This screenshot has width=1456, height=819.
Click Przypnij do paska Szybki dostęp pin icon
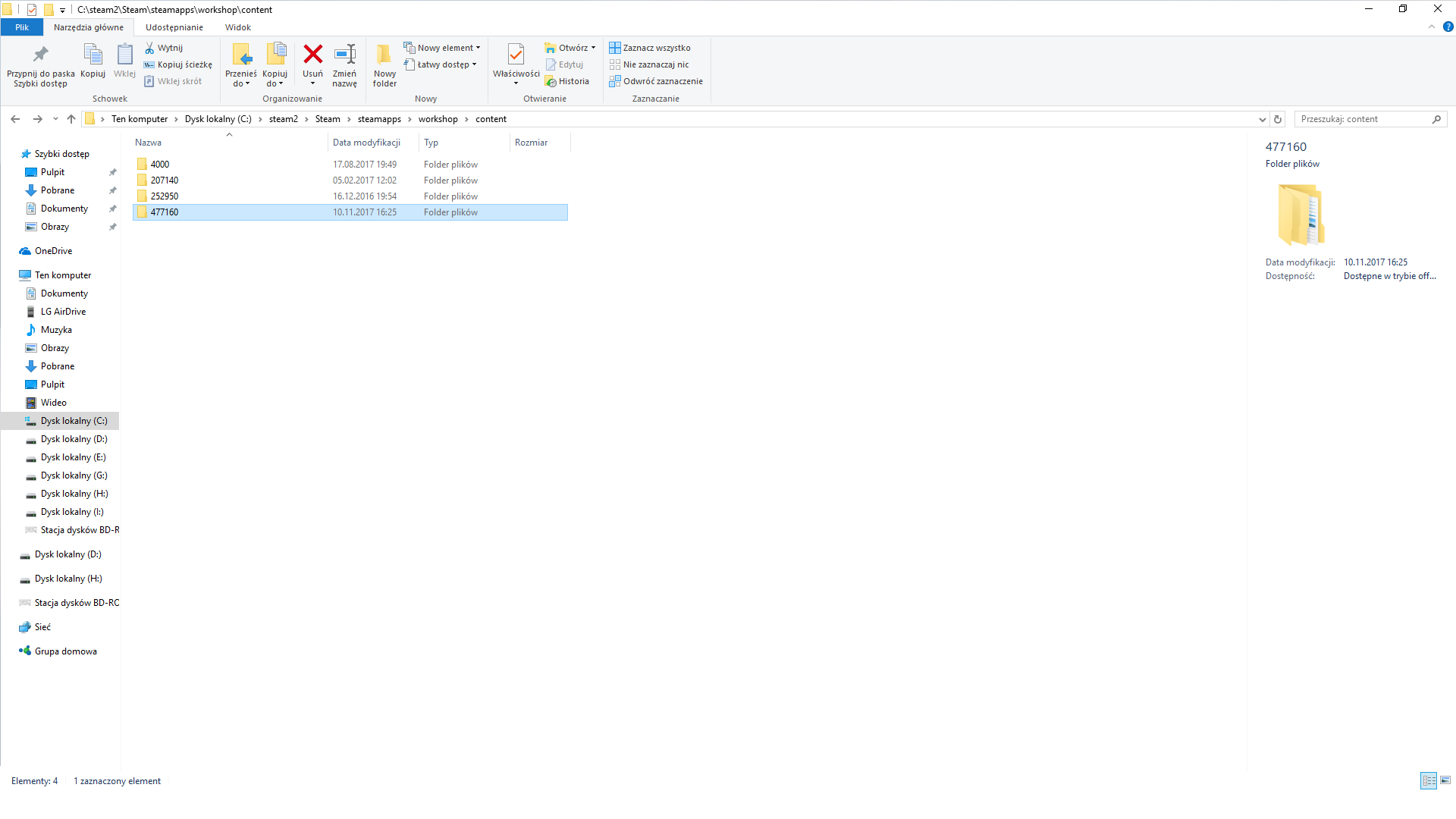[40, 55]
